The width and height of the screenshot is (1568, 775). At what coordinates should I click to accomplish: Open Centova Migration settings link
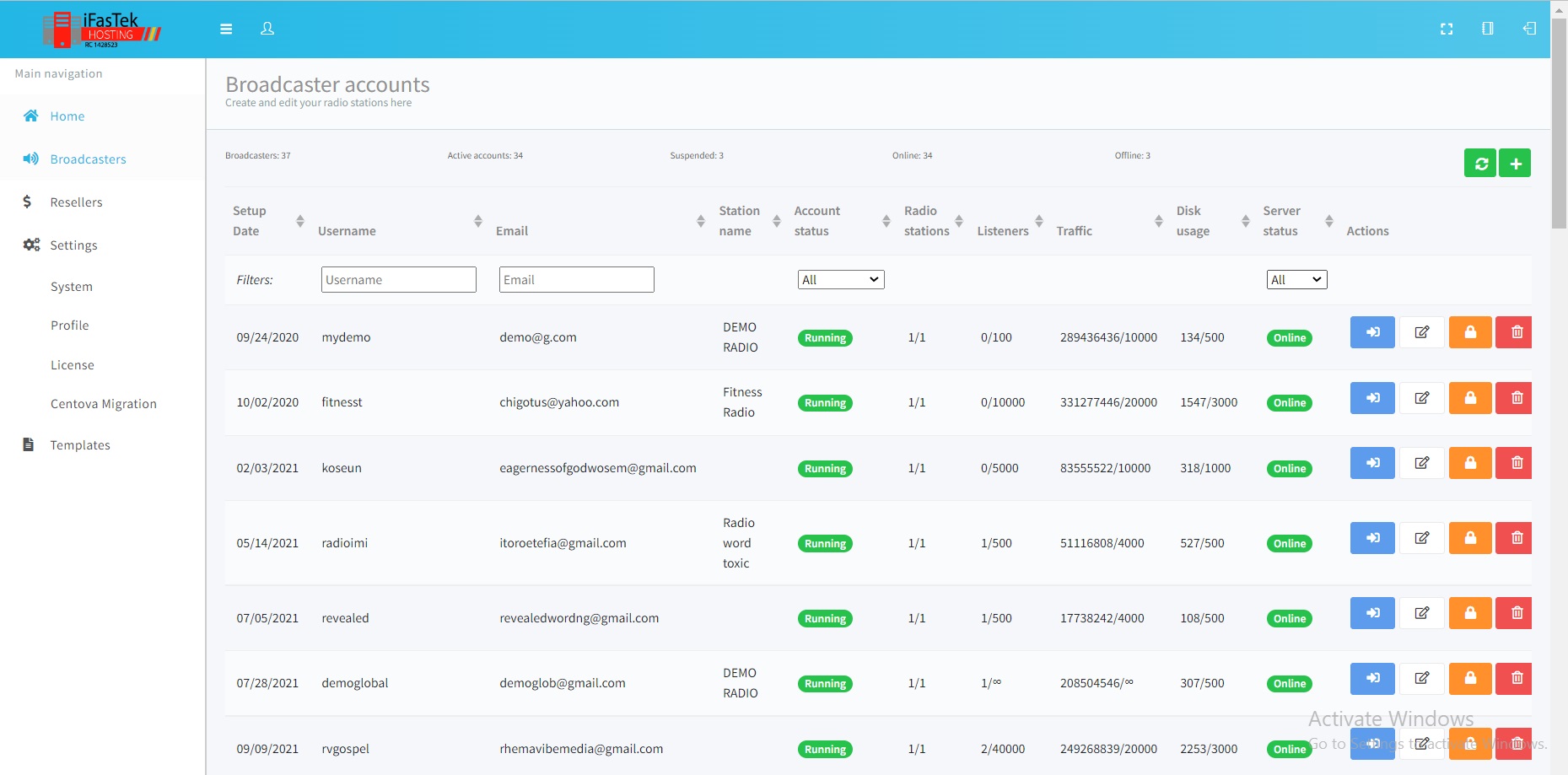(x=104, y=404)
